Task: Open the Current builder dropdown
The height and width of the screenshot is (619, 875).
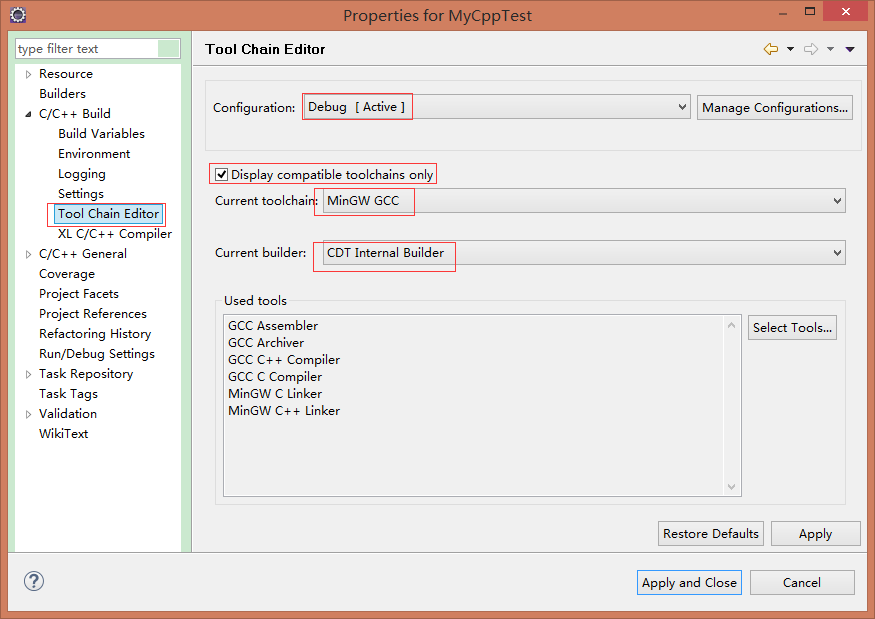Action: [584, 253]
